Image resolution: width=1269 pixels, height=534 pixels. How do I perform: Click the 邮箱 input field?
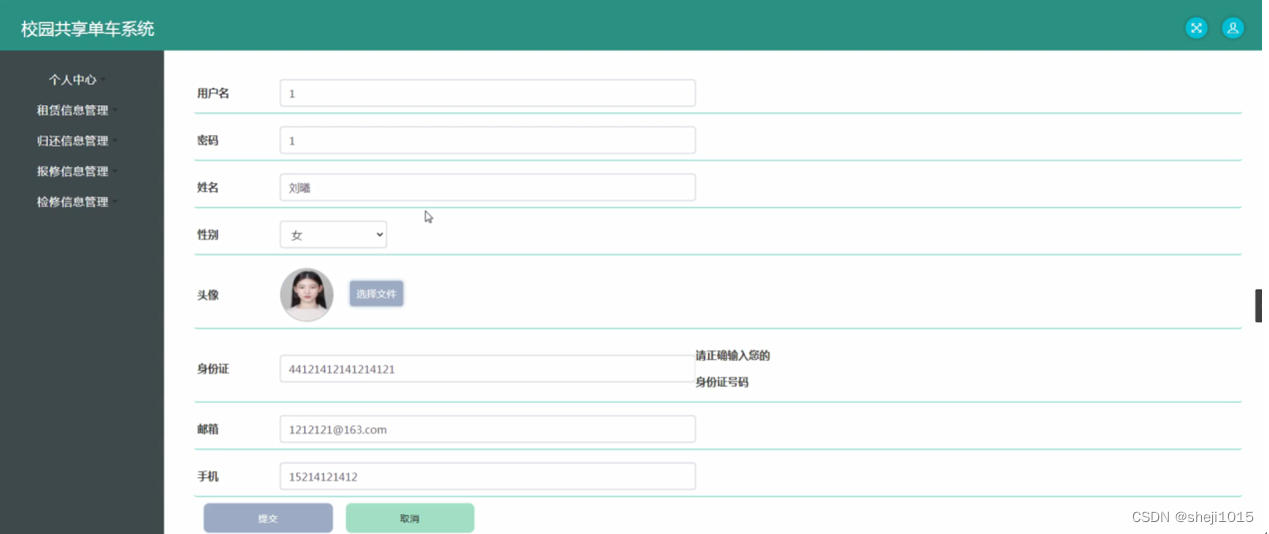pyautogui.click(x=487, y=429)
